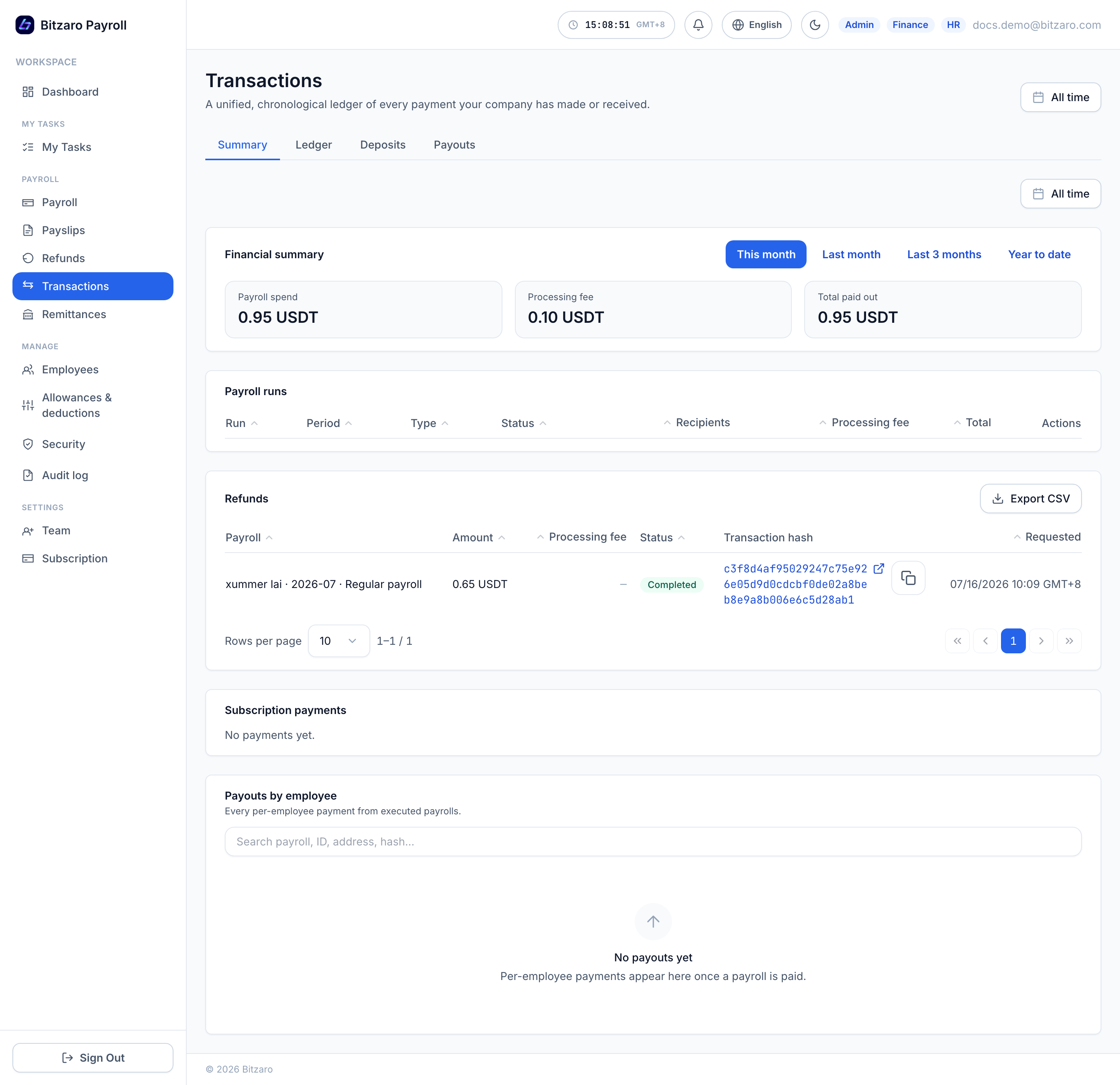Click the Payroll spend card
The height and width of the screenshot is (1085, 1120).
click(x=364, y=309)
